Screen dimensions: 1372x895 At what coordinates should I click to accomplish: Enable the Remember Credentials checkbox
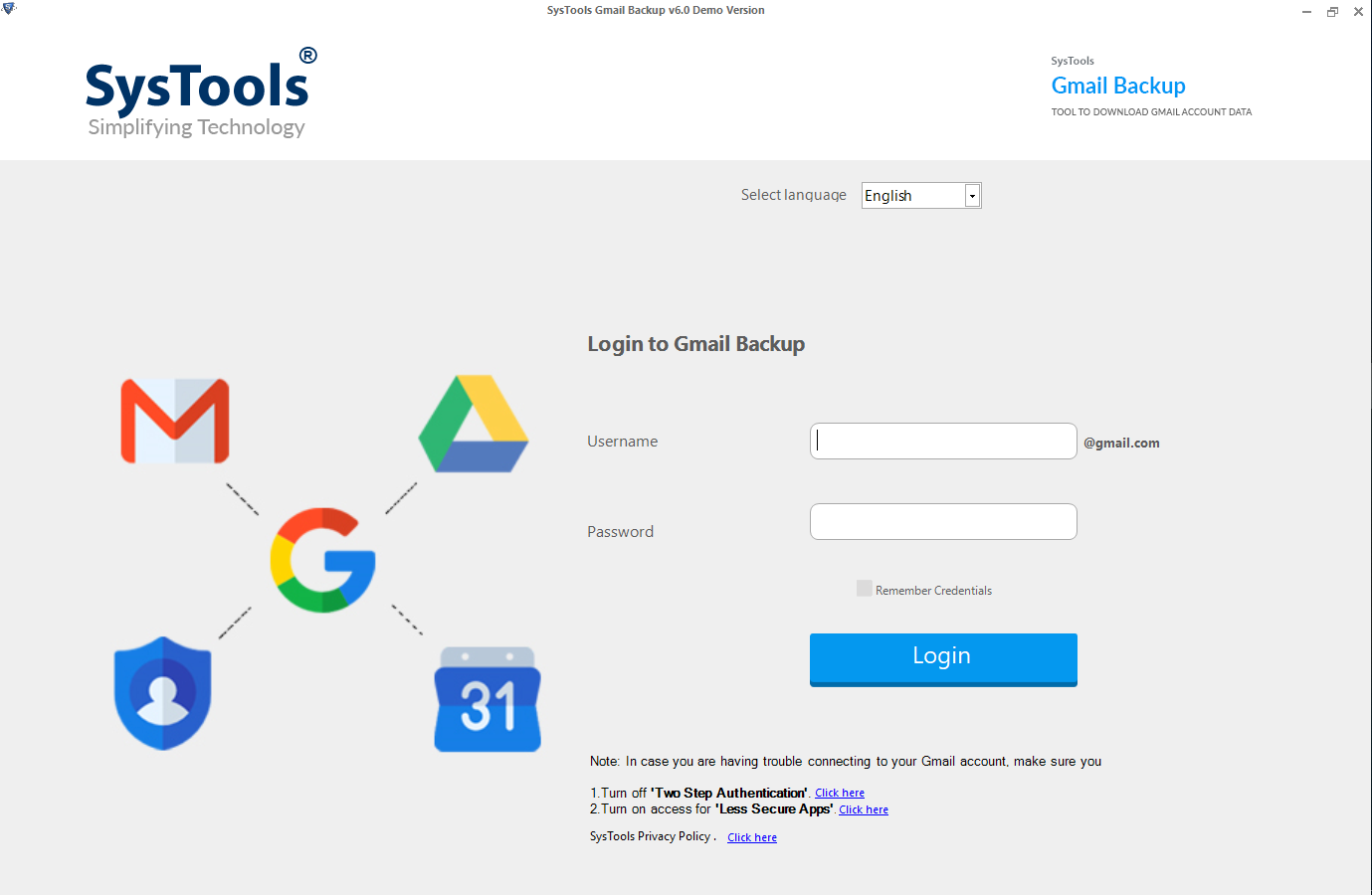(865, 589)
